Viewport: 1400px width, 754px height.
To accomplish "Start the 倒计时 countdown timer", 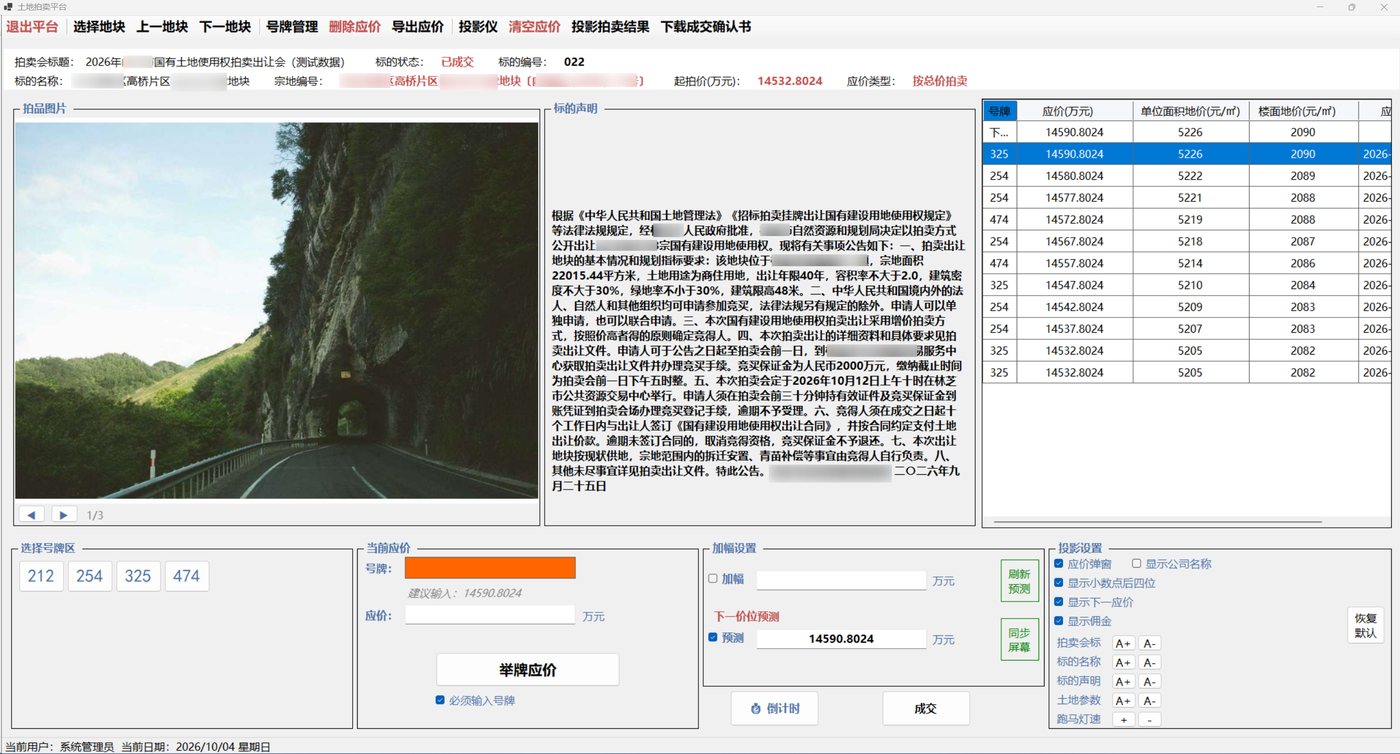I will coord(774,708).
